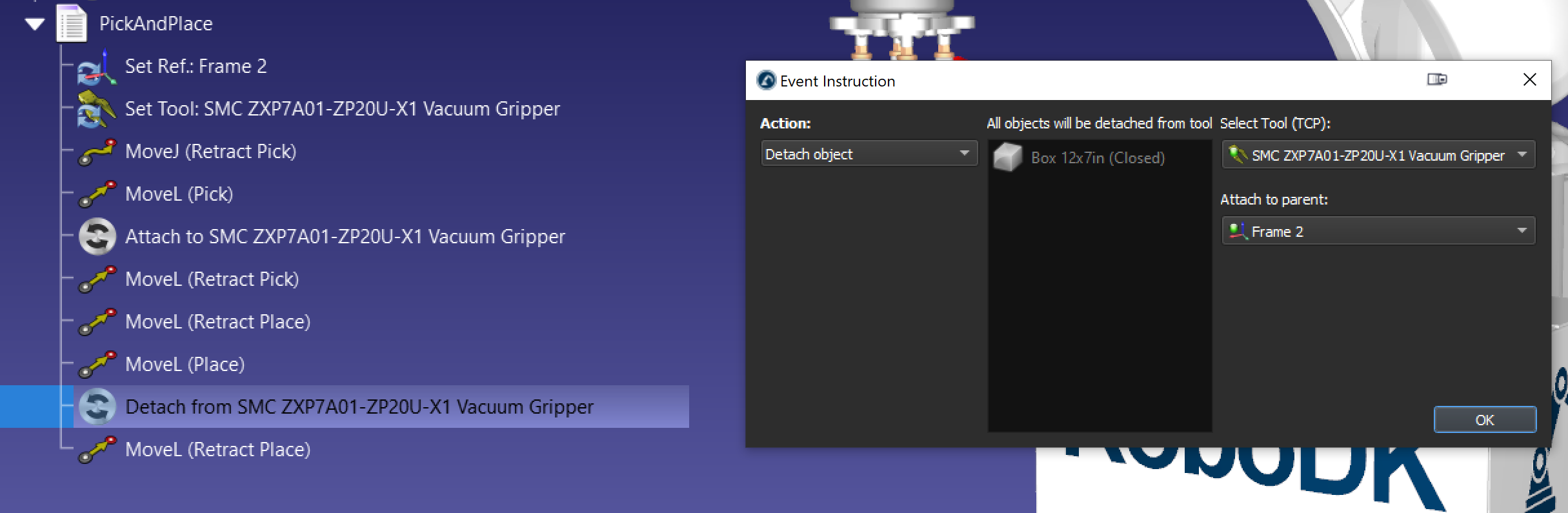Click the Attach to gripper event icon

tap(97, 237)
